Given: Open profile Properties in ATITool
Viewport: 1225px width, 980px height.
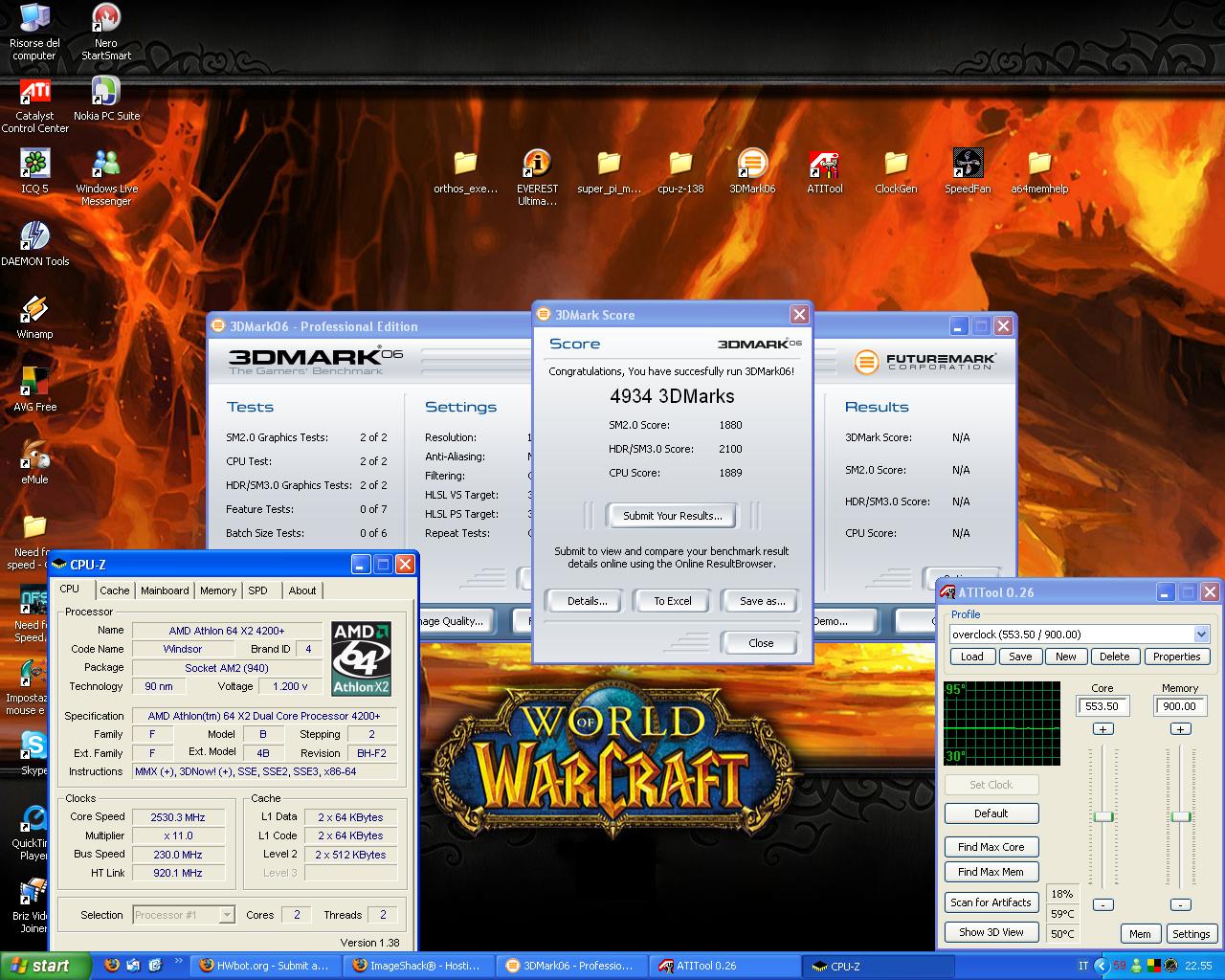Looking at the screenshot, I should click(x=1176, y=657).
